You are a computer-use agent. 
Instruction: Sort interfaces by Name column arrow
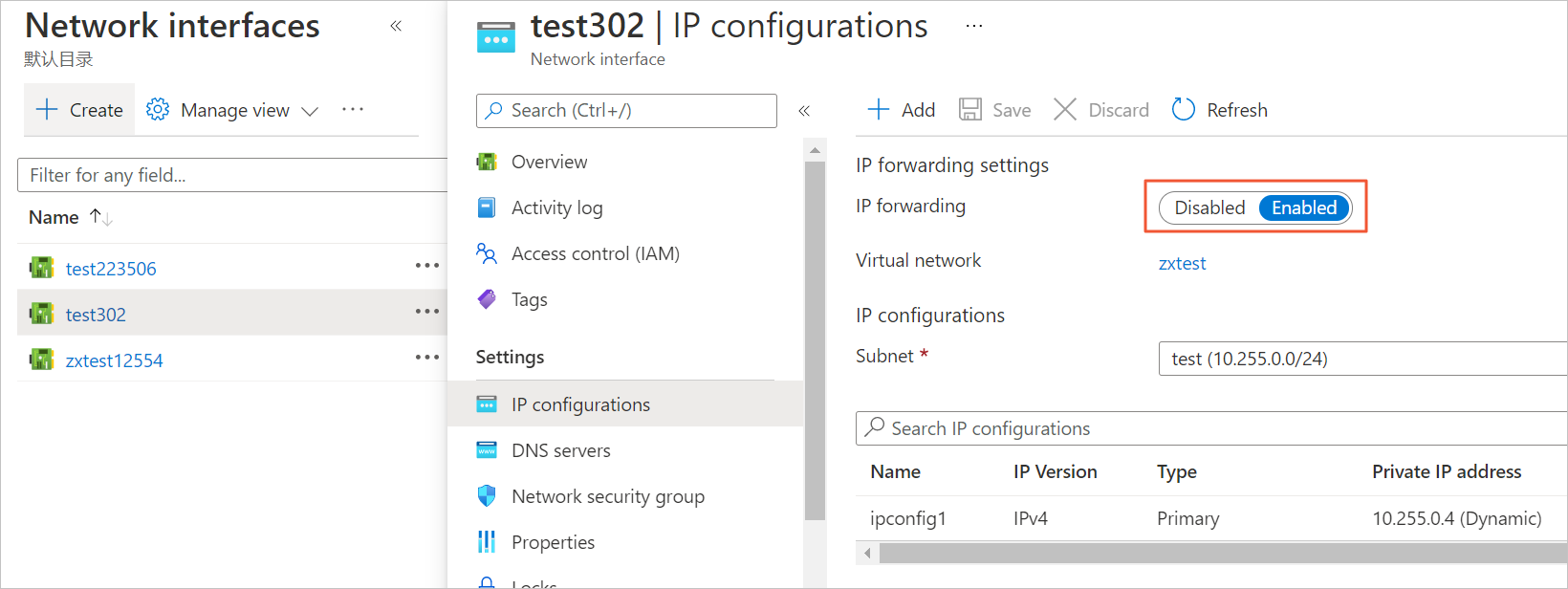click(x=101, y=217)
